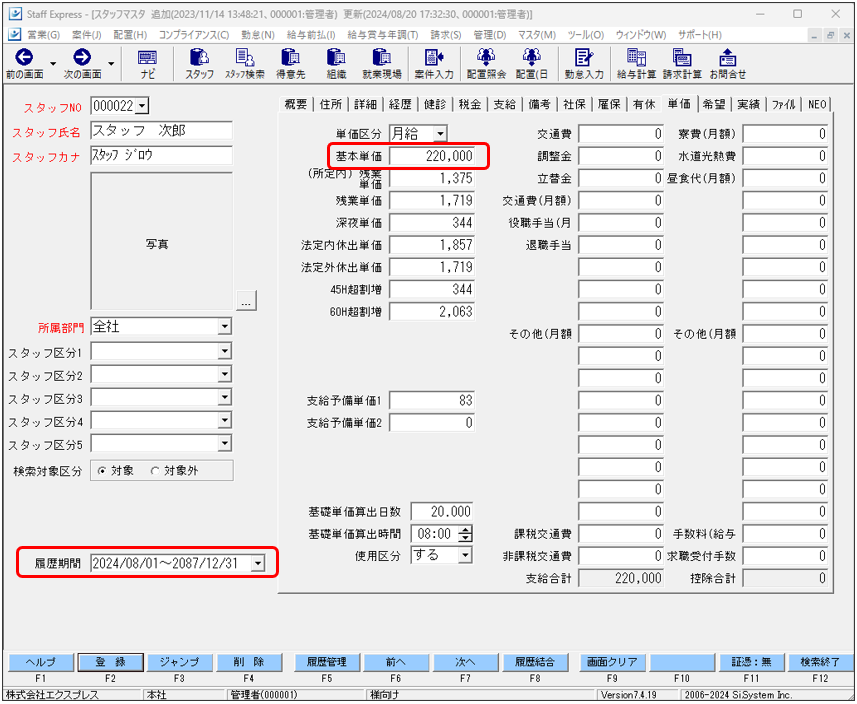Click the 次へ F7 button
The image size is (857, 704).
click(465, 662)
